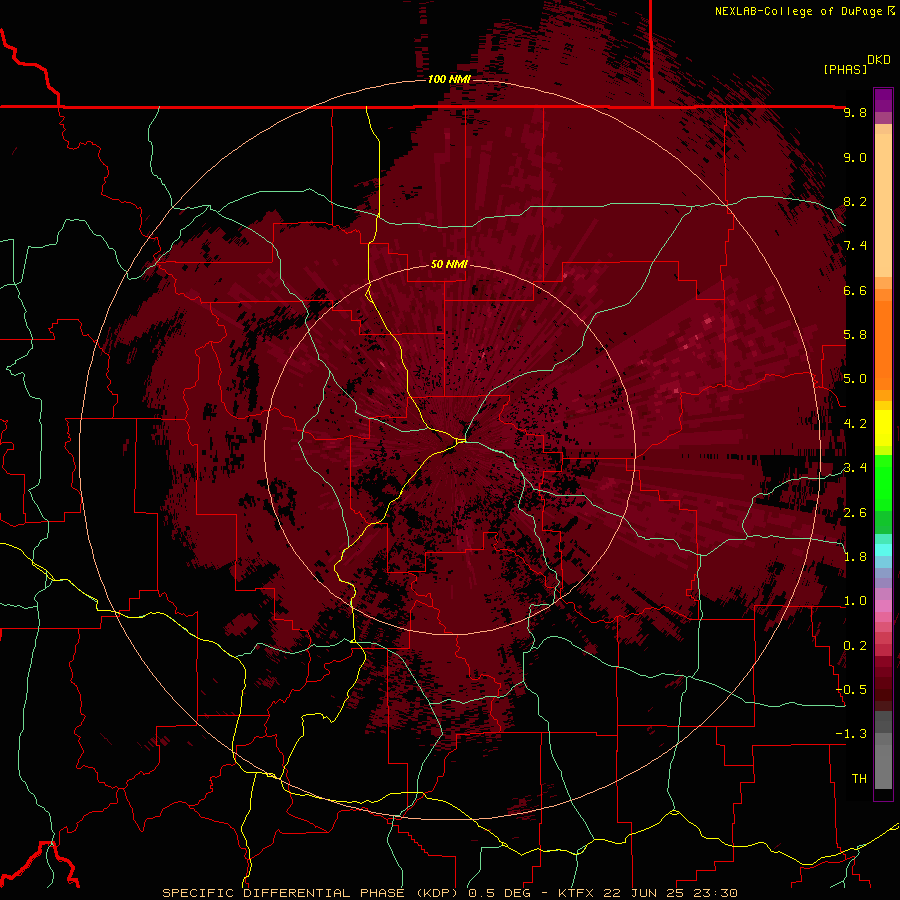900x900 pixels.
Task: Click the 3.4 legend value
Action: (855, 468)
